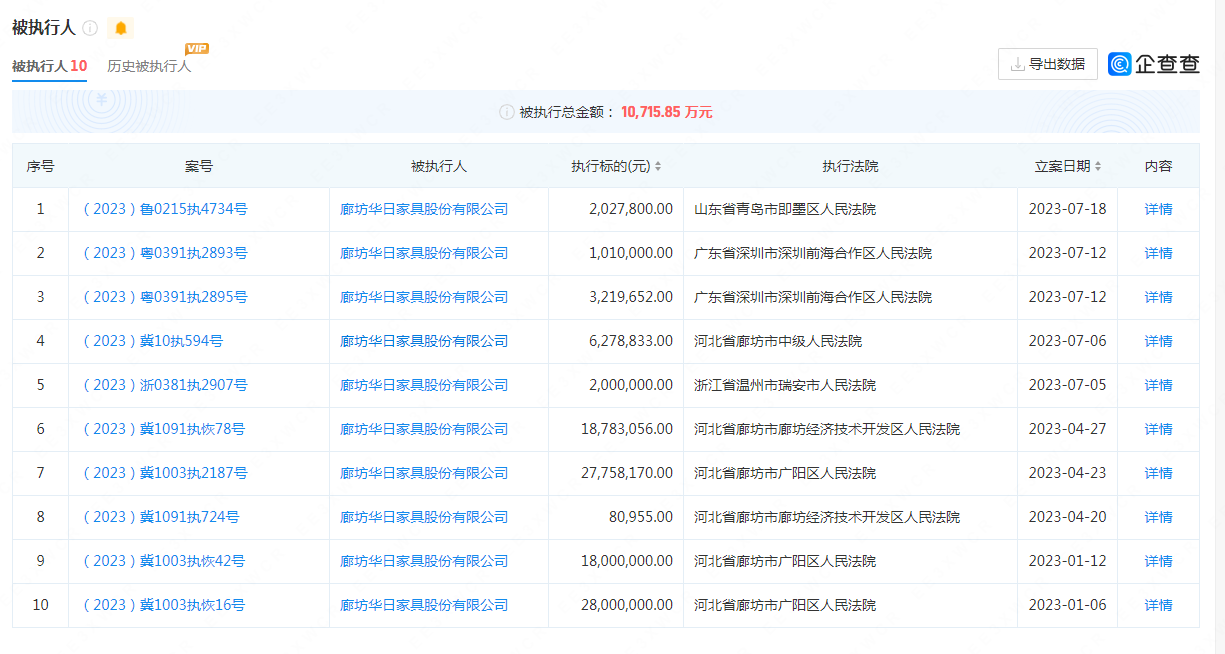Open case (2023)鲁0215执4734号
Image resolution: width=1225 pixels, height=654 pixels.
pyautogui.click(x=165, y=209)
